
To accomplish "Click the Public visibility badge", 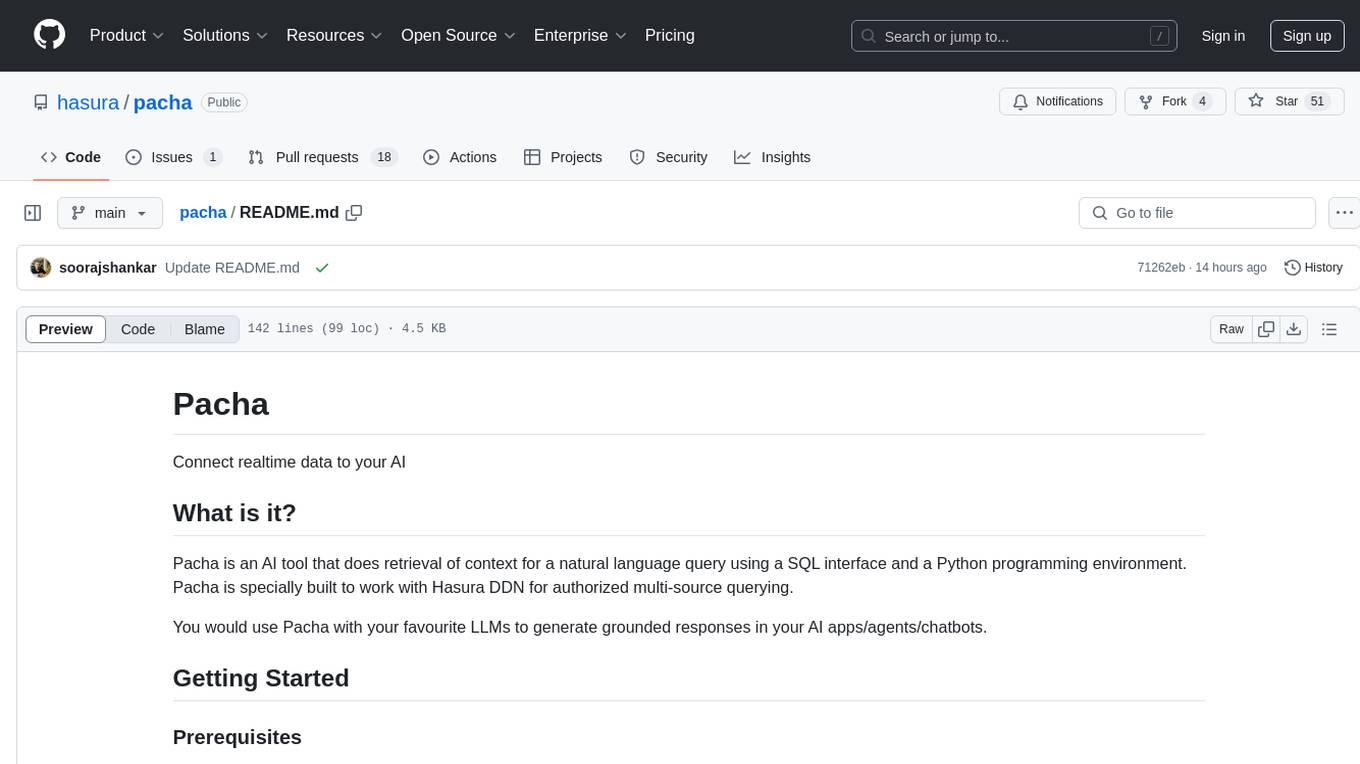I will (x=224, y=102).
